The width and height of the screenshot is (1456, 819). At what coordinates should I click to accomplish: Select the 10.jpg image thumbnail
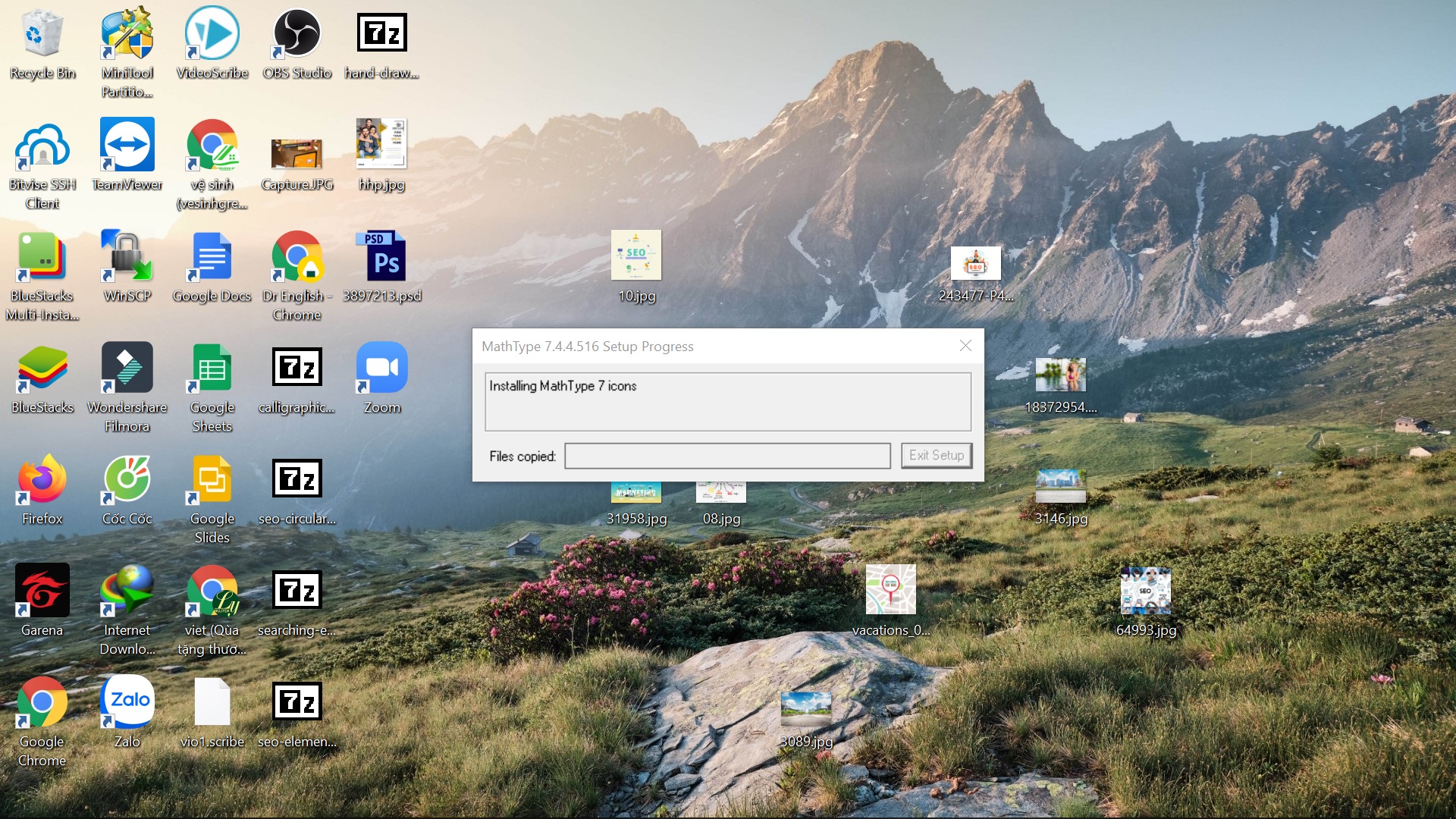pos(635,256)
